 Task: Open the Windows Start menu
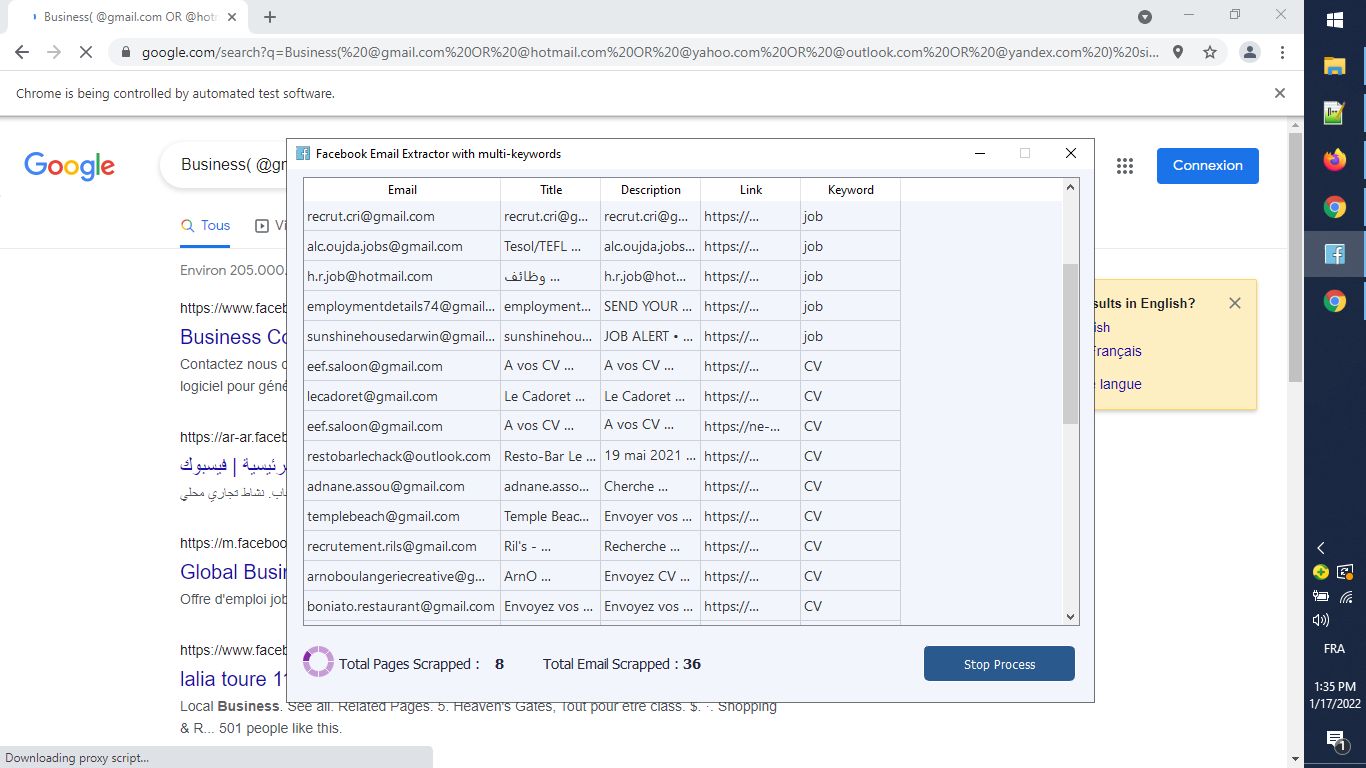(x=1335, y=20)
